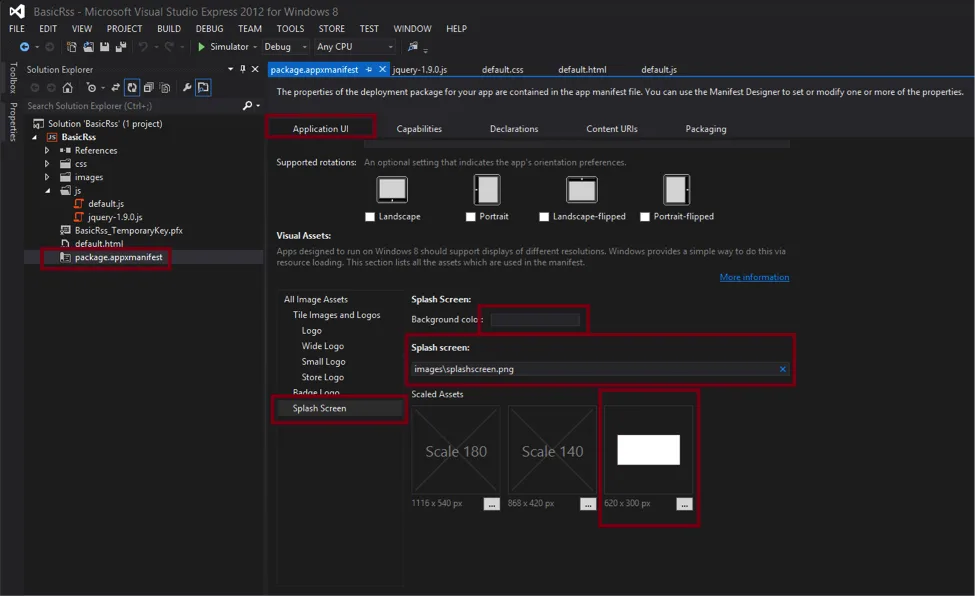Toggle Preview Selected Items icon
975x596 pixels.
203,88
